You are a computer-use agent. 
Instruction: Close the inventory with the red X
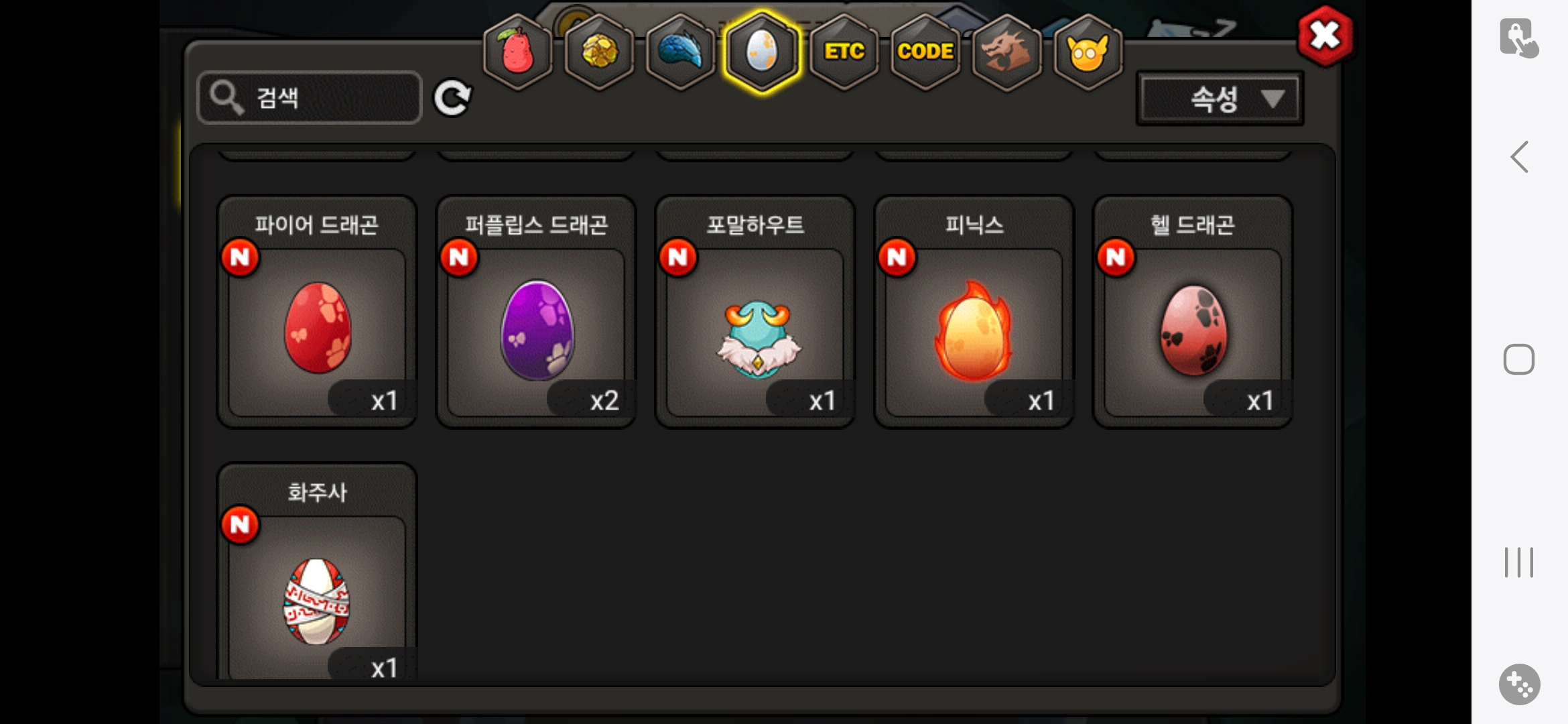pos(1325,36)
